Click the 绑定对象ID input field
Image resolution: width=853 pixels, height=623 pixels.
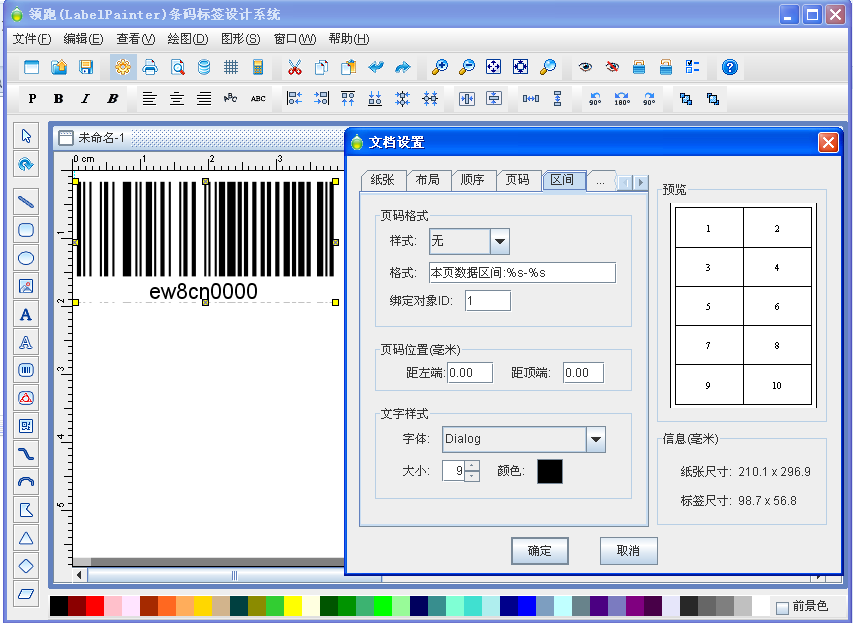(x=487, y=300)
